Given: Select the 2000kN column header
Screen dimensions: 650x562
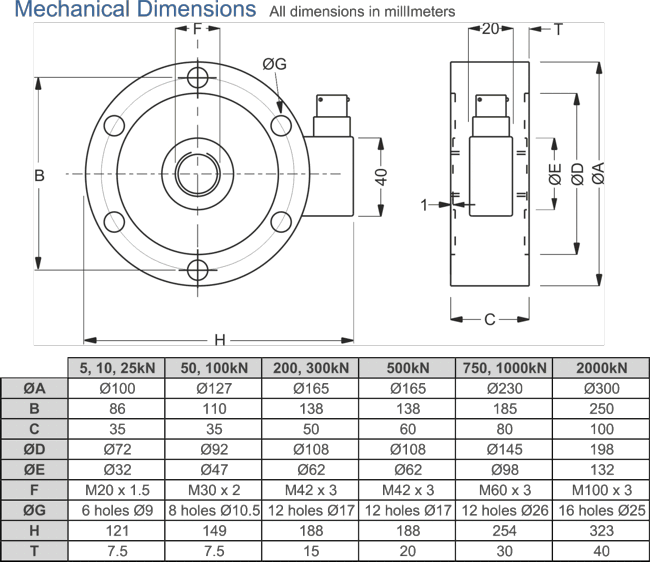Looking at the screenshot, I should [x=600, y=367].
